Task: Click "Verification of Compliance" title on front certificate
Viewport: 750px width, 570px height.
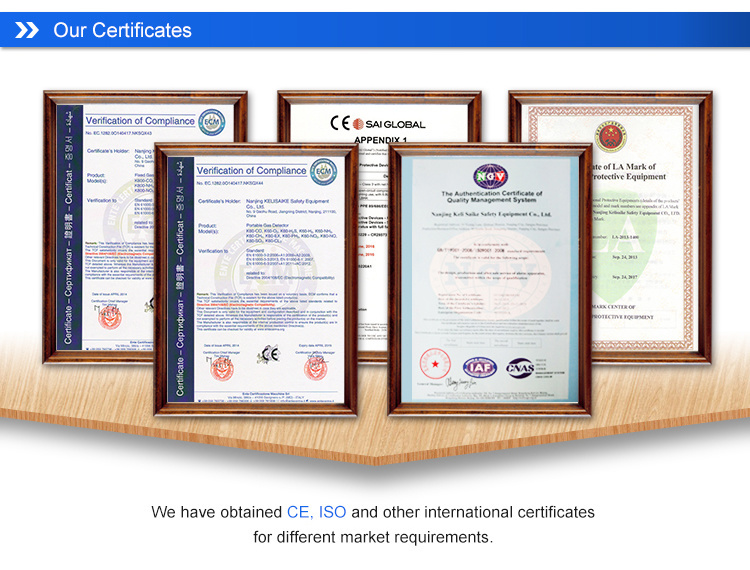Action: tap(251, 171)
